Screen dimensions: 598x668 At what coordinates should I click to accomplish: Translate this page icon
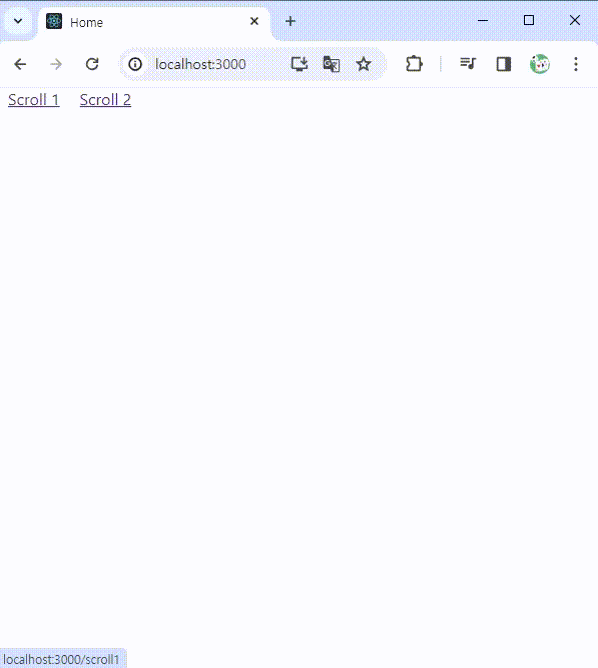[331, 64]
